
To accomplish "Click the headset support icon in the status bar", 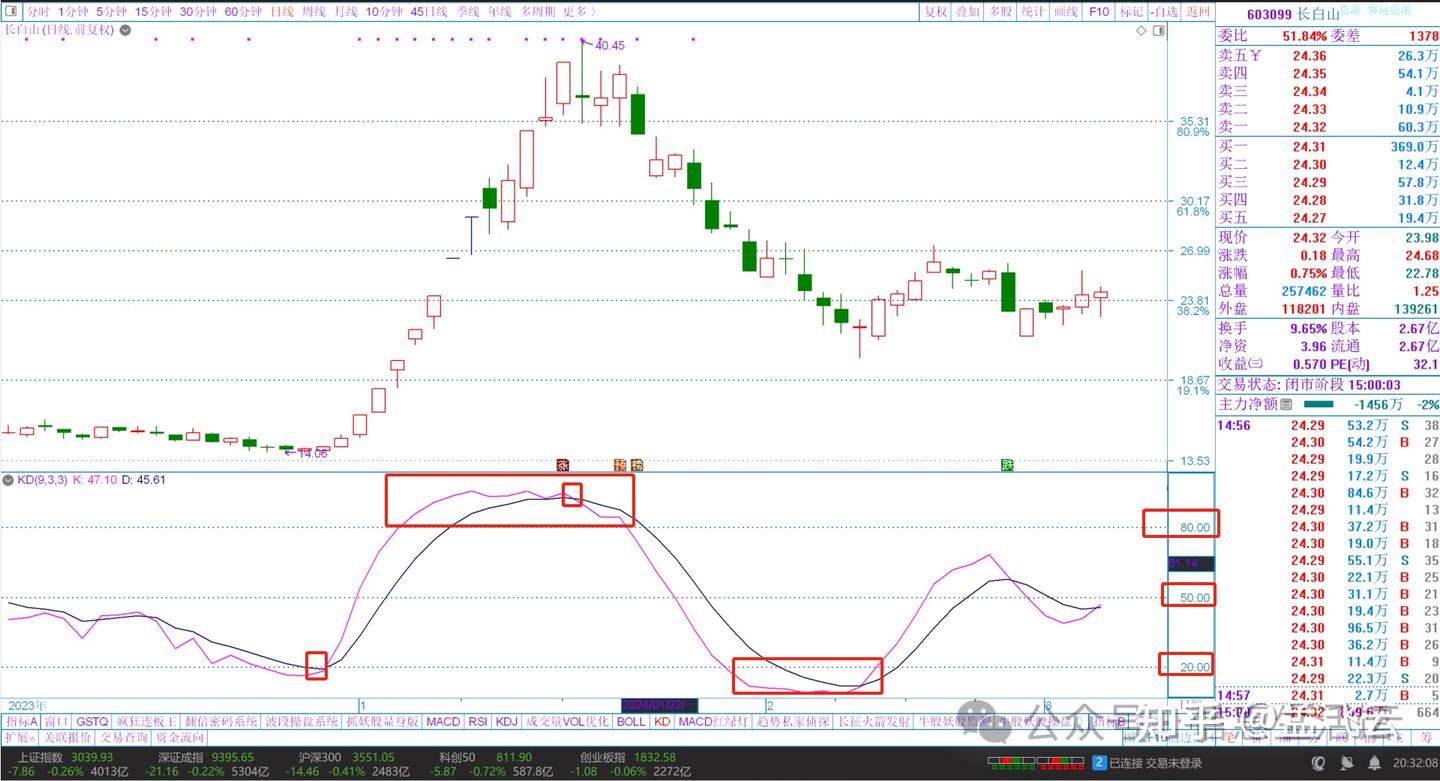I will coord(1320,764).
